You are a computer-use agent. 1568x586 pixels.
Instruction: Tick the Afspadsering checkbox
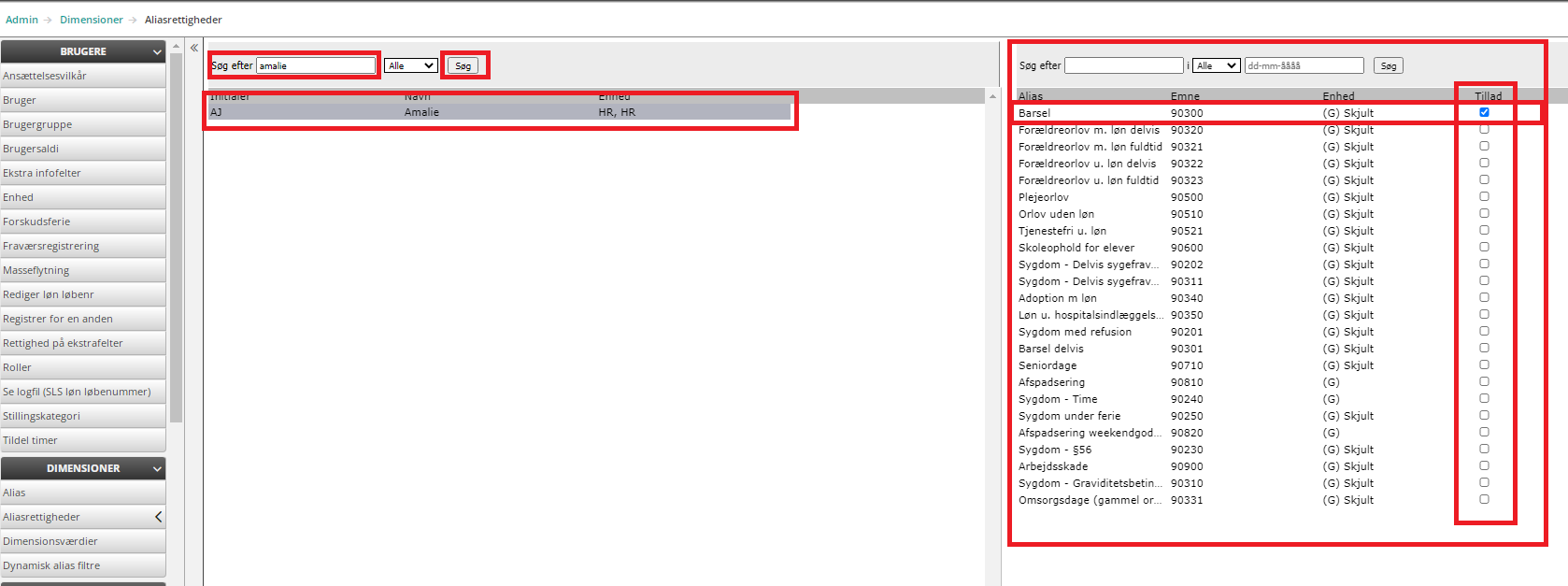[x=1484, y=381]
